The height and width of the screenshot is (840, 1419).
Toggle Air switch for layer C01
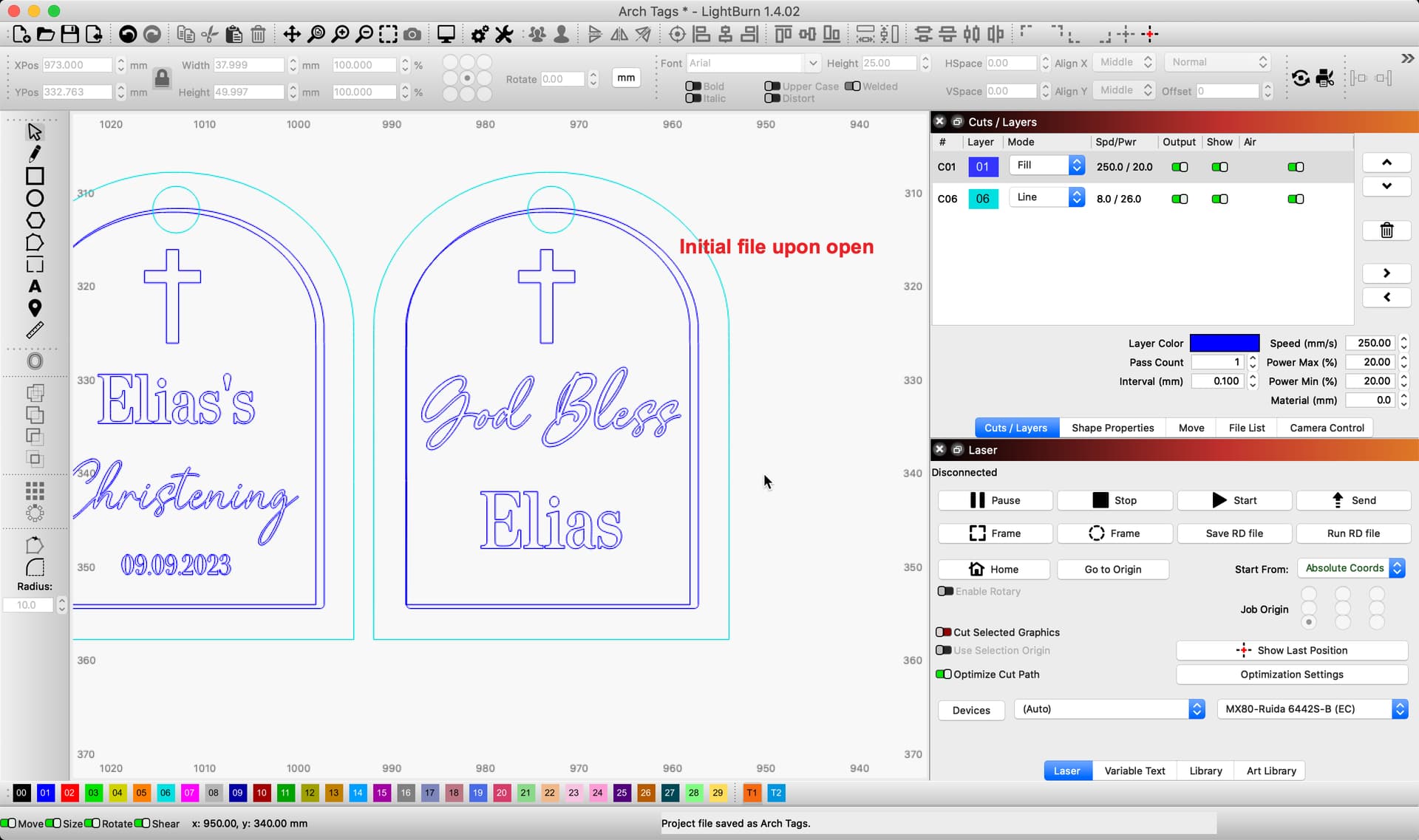(x=1296, y=167)
